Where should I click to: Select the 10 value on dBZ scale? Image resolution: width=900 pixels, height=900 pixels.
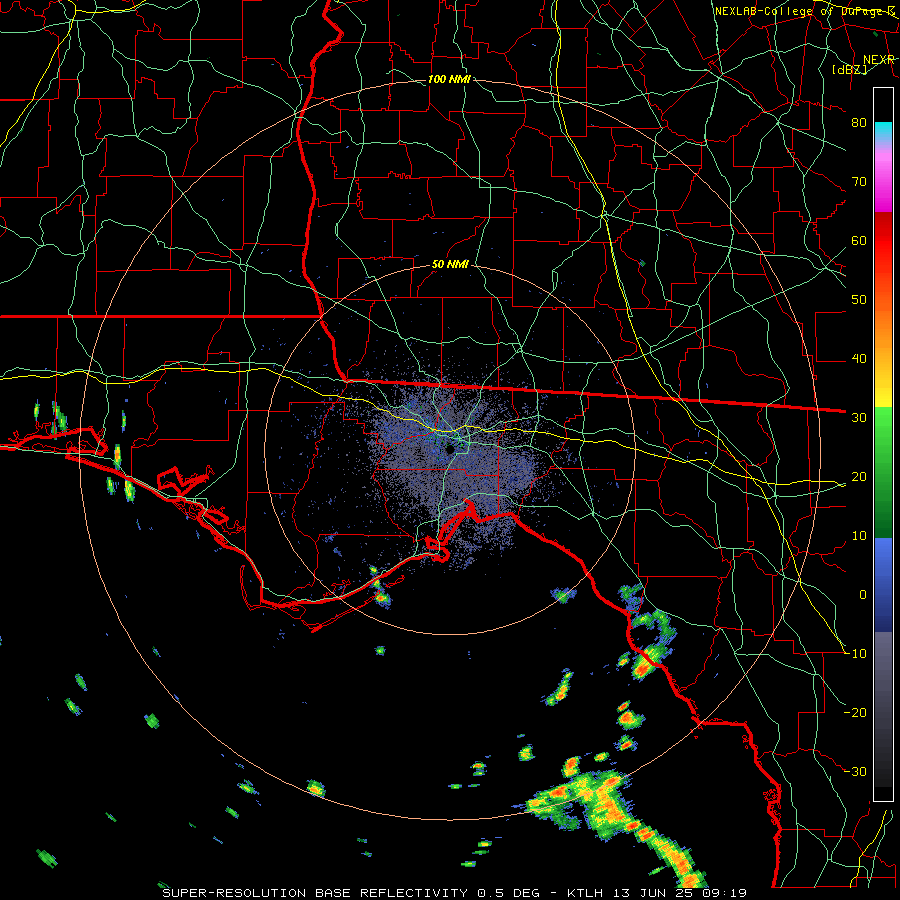(859, 536)
